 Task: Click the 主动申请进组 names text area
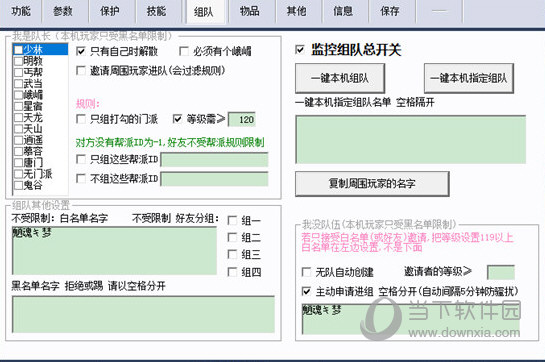[x=411, y=319]
